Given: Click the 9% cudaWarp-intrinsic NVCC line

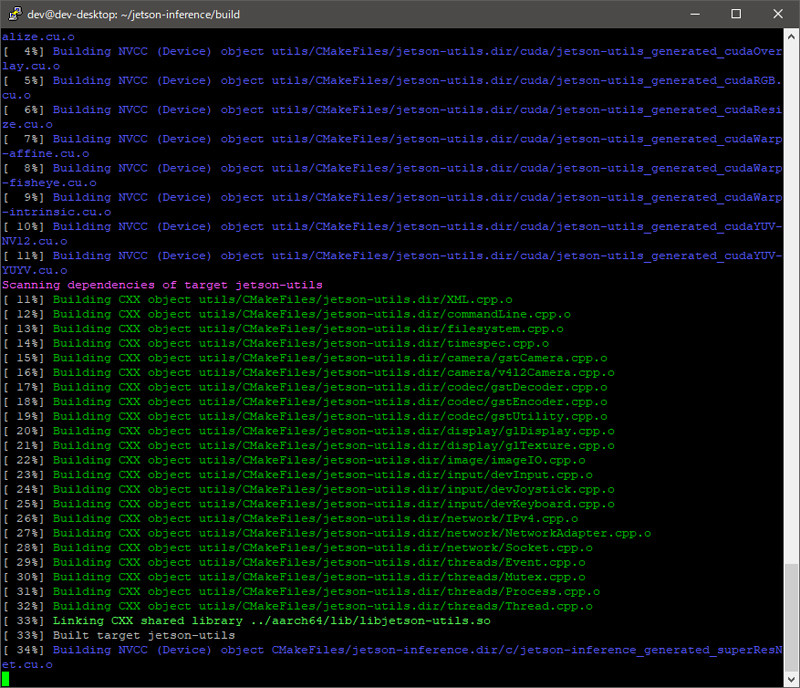Looking at the screenshot, I should pos(392,204).
